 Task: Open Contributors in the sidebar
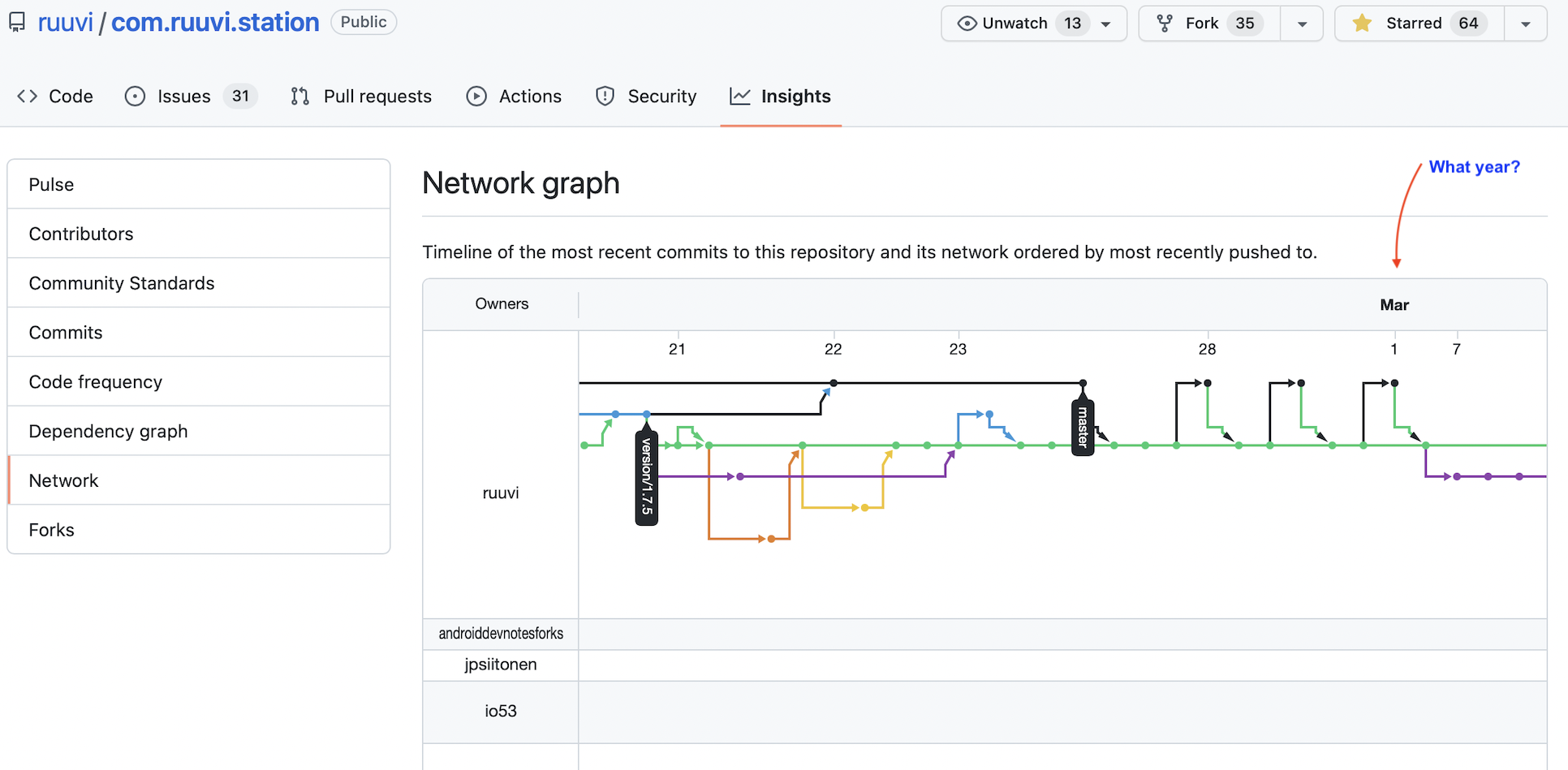click(x=199, y=234)
